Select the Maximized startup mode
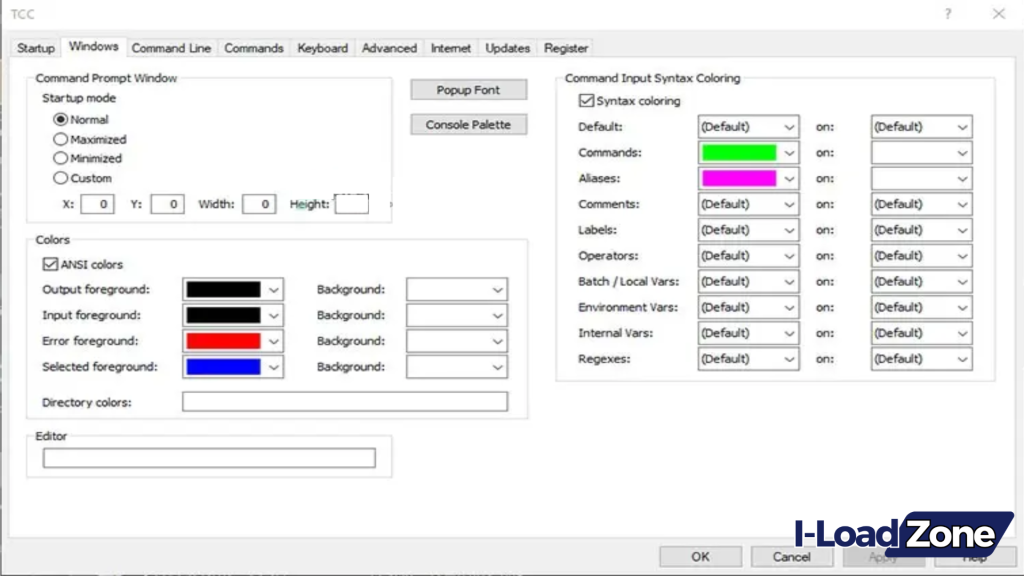 (x=61, y=139)
